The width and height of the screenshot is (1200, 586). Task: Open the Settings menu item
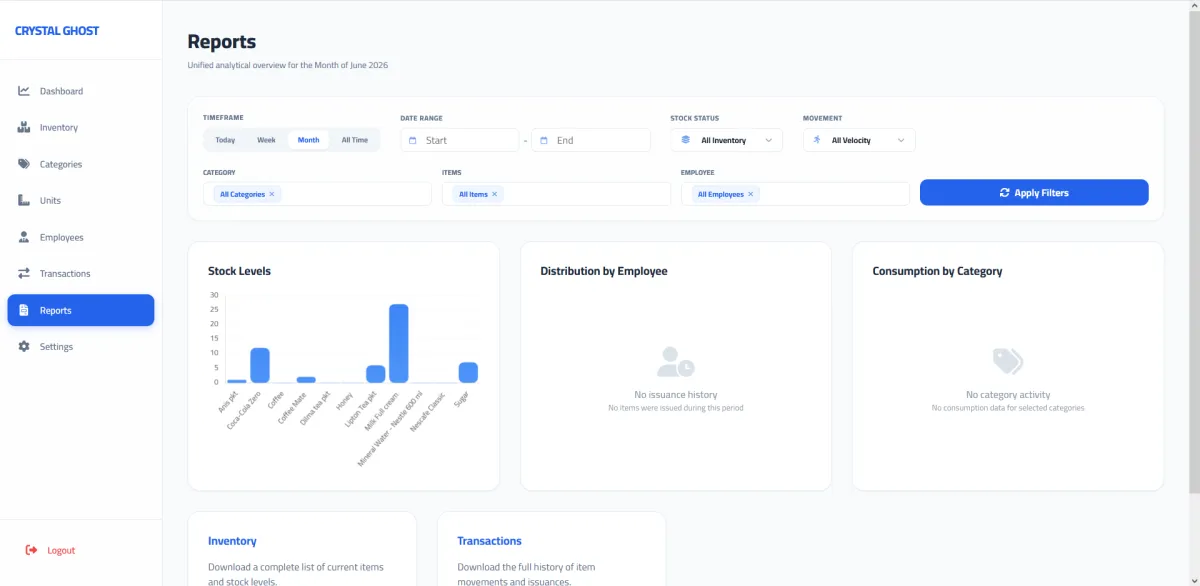coord(81,347)
